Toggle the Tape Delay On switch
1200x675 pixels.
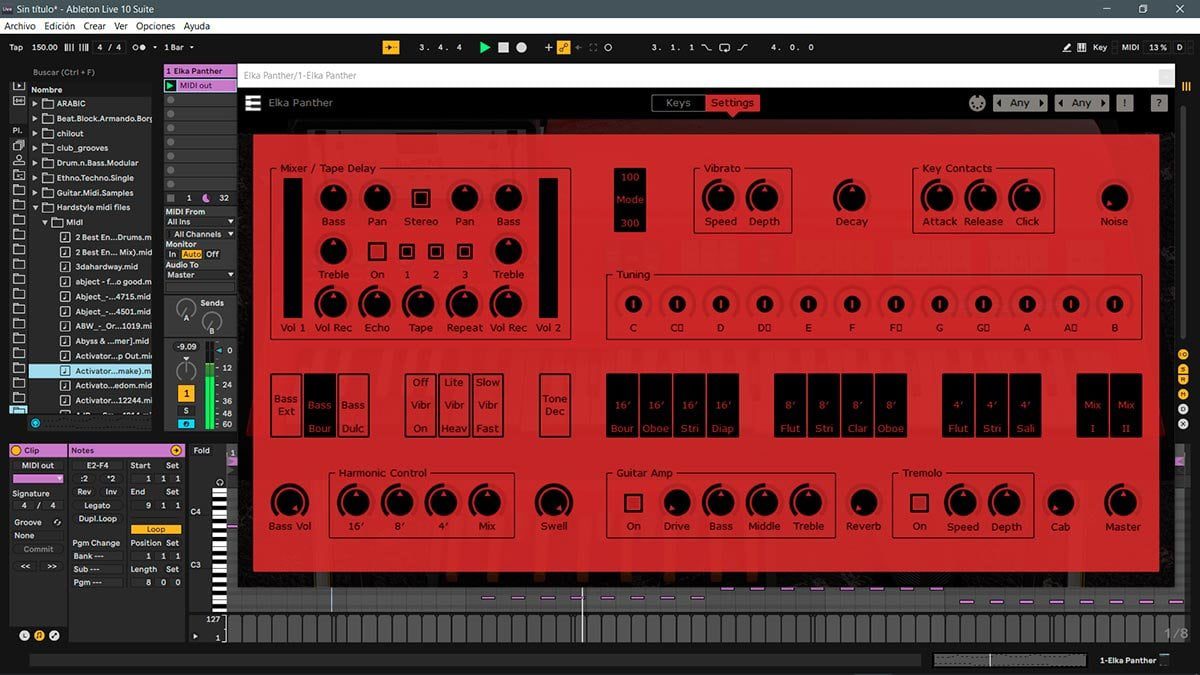coord(377,252)
